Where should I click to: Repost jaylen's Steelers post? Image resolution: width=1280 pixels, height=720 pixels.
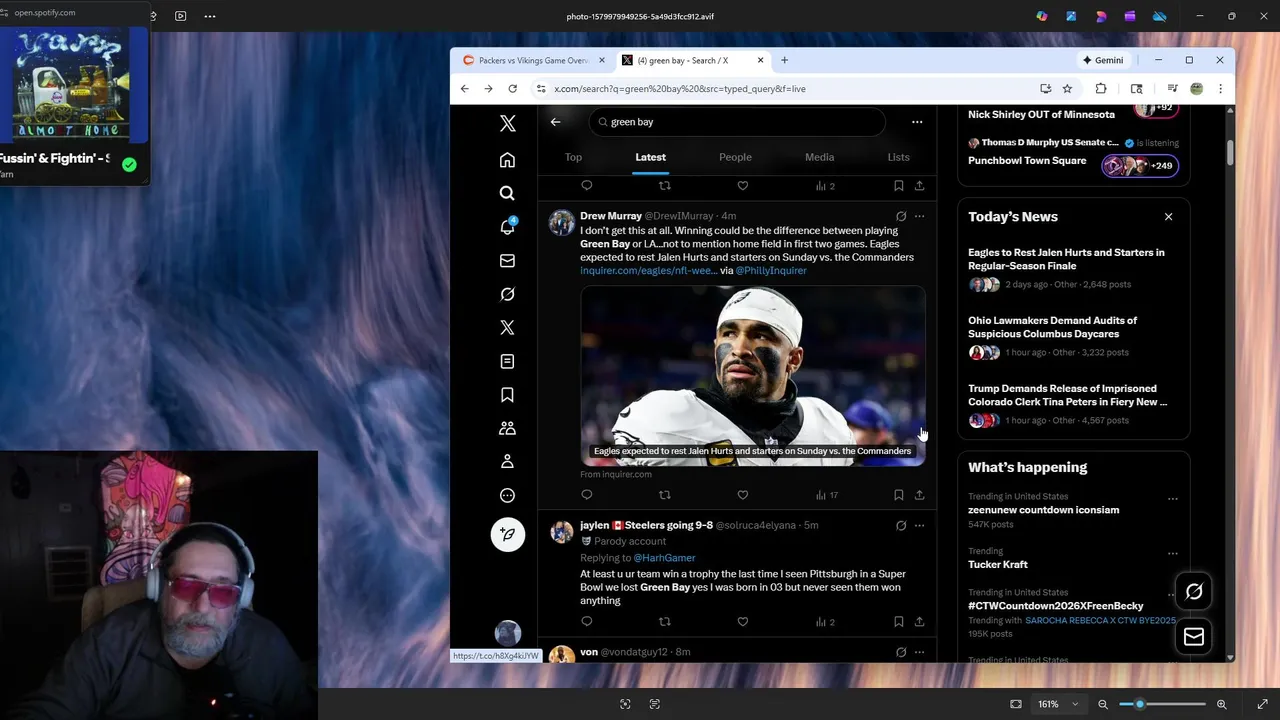pos(664,621)
